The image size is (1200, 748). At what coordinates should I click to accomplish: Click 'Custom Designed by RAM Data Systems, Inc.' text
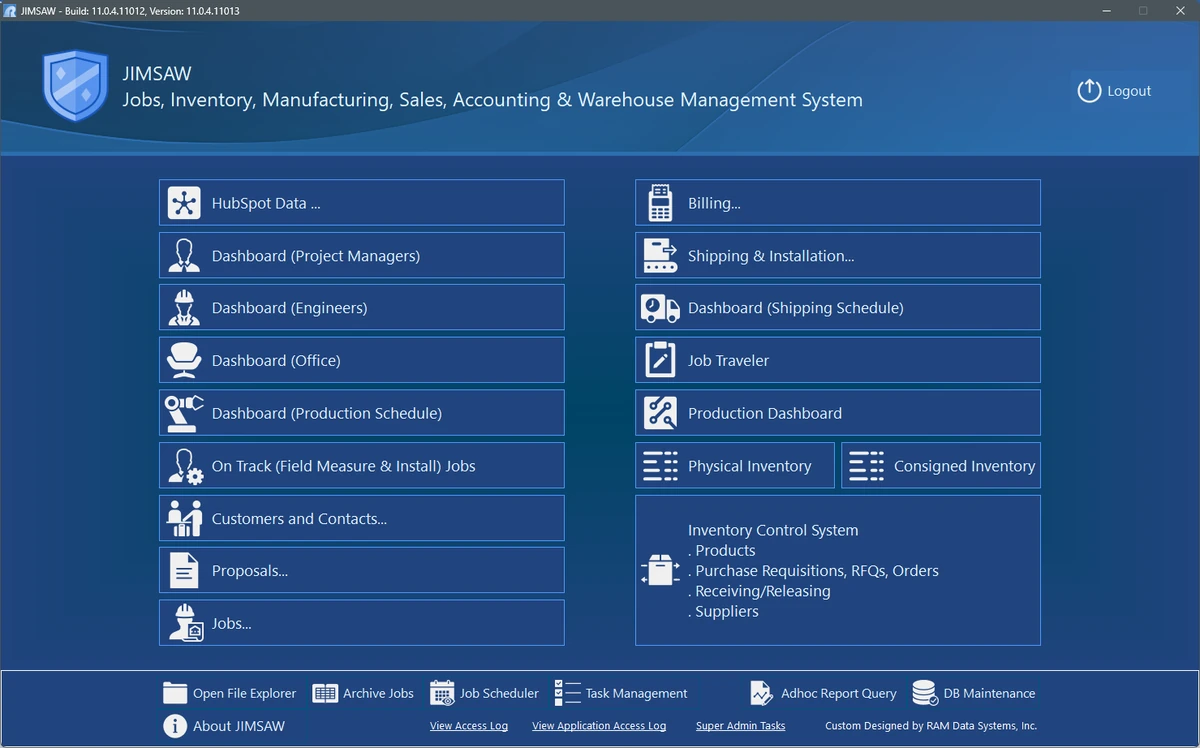coord(931,726)
